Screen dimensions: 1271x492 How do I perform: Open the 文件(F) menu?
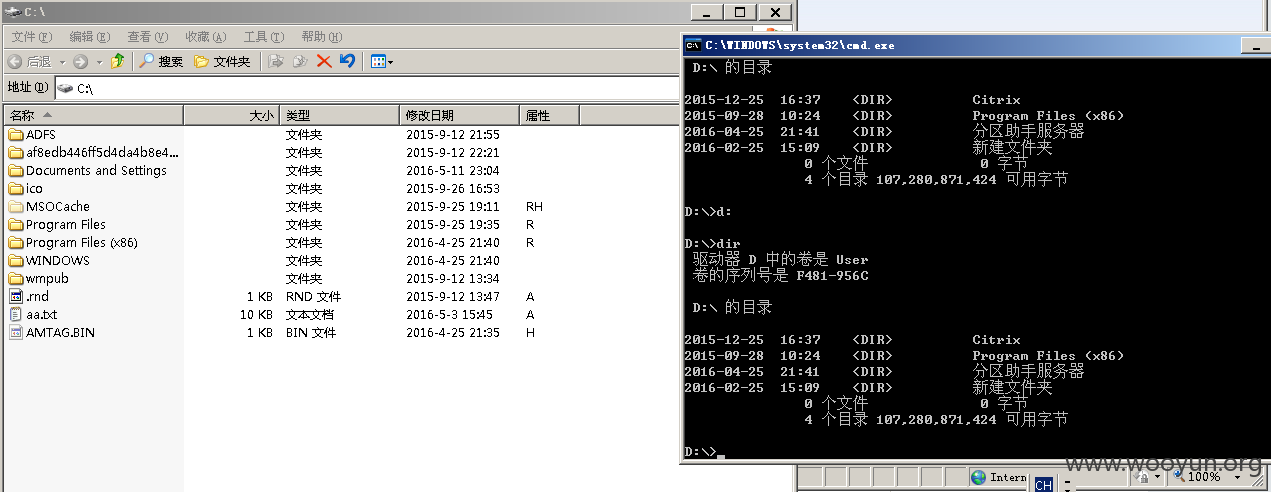[x=31, y=36]
